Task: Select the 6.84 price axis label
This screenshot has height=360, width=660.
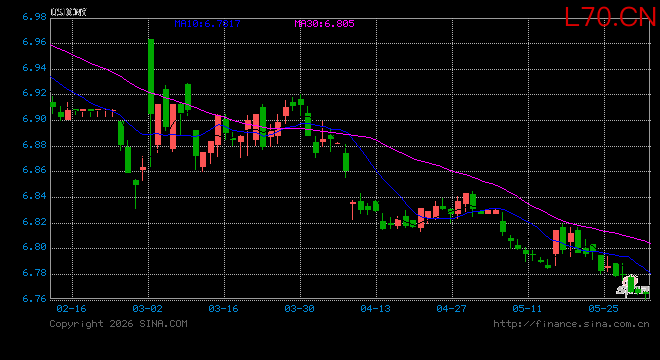Action: click(x=35, y=196)
